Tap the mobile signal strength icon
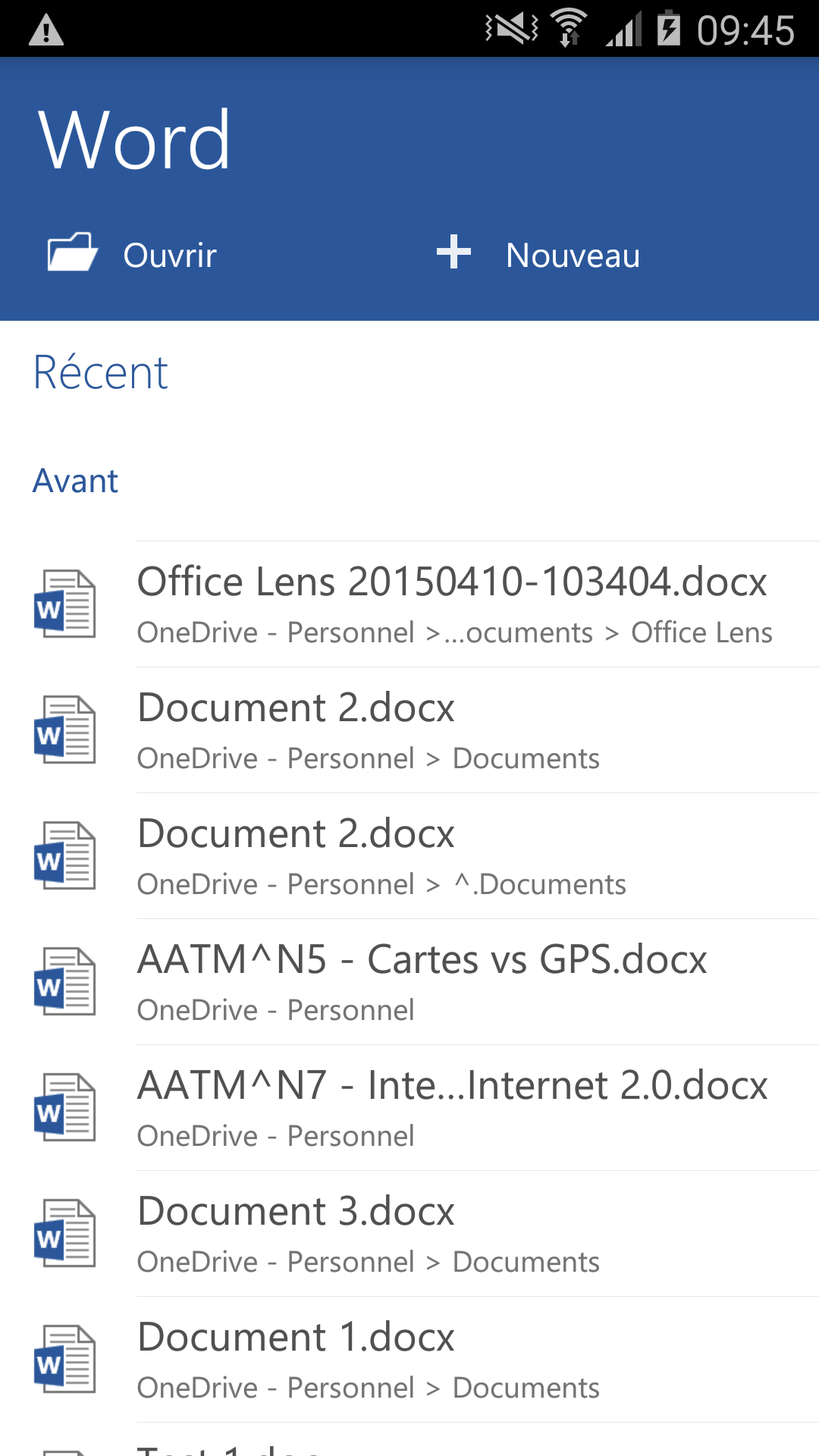819x1456 pixels. tap(623, 29)
